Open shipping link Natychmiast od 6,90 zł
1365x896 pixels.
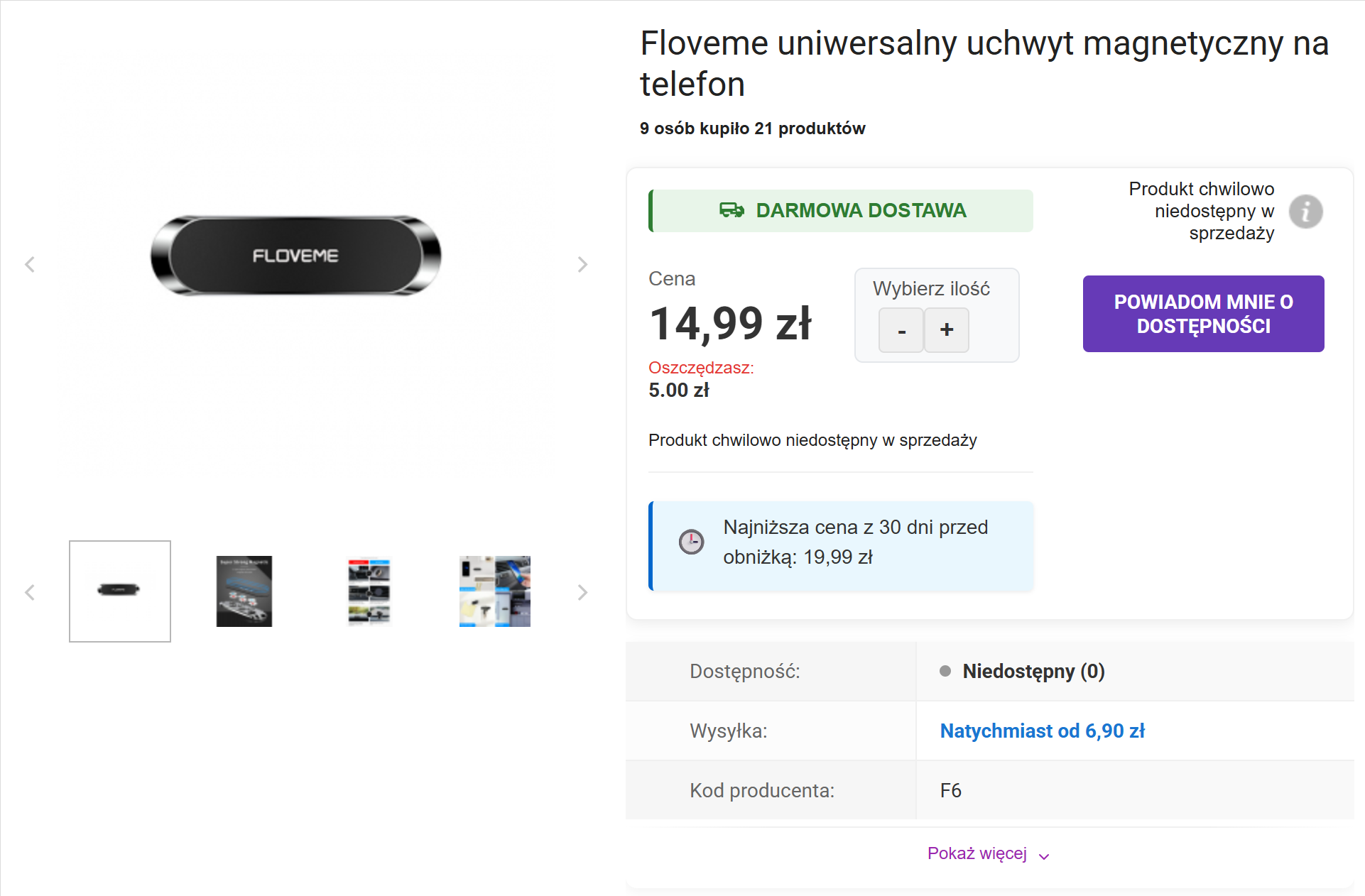click(1042, 731)
